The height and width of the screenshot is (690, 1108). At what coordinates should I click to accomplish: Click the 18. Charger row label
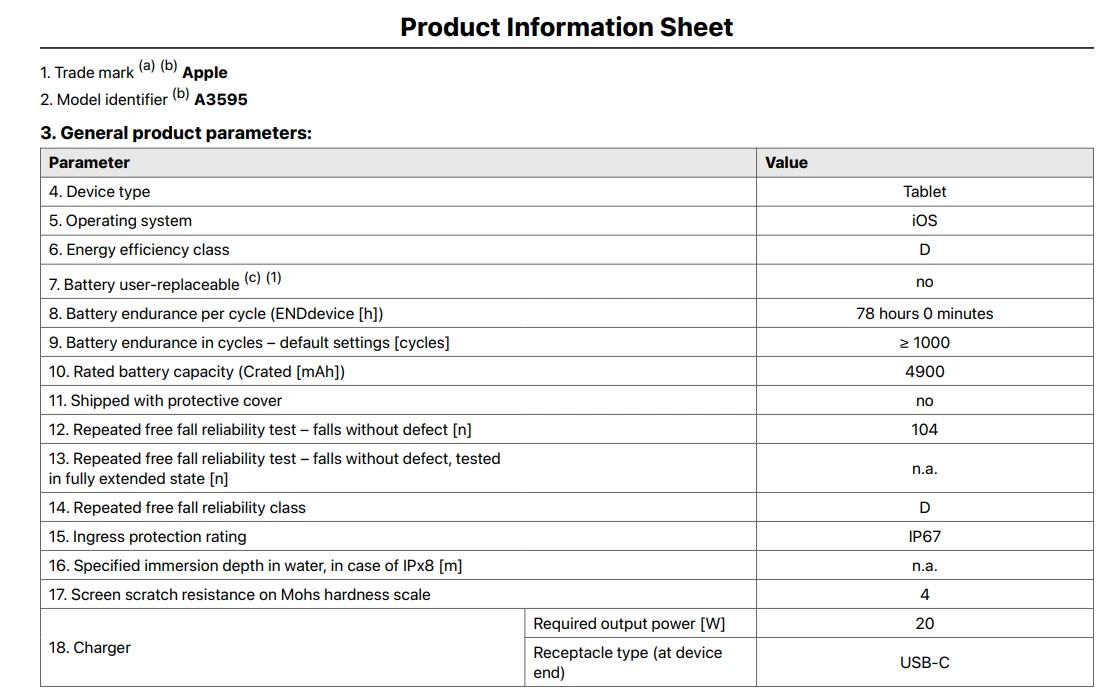click(90, 648)
